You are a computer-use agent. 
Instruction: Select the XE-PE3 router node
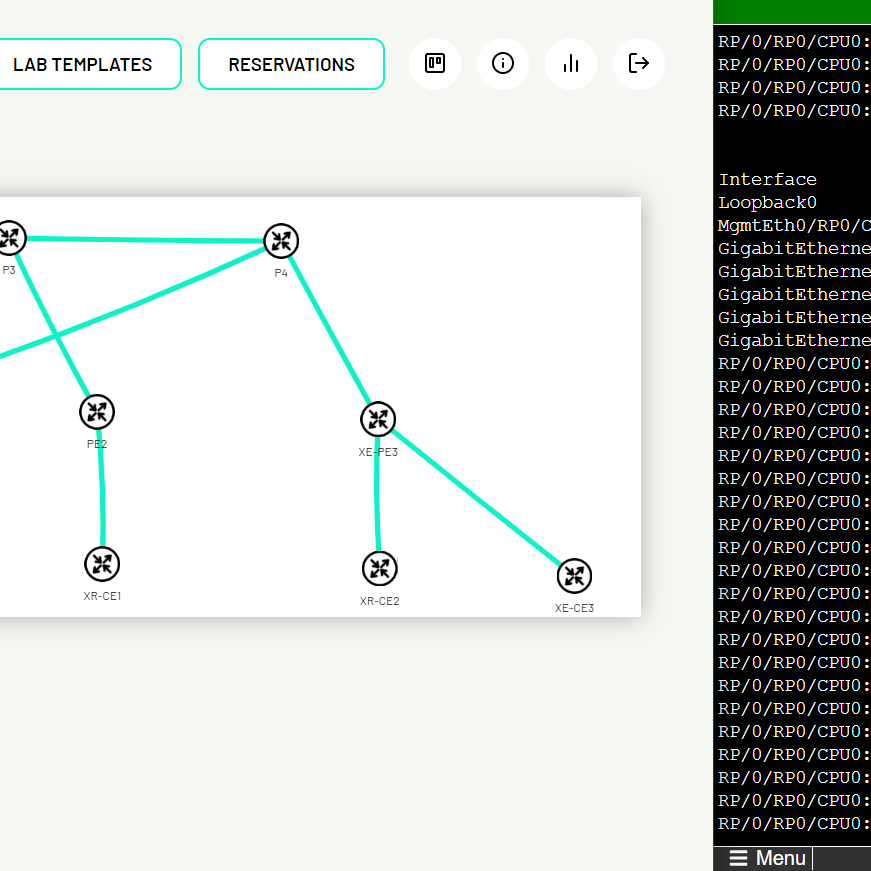[378, 420]
